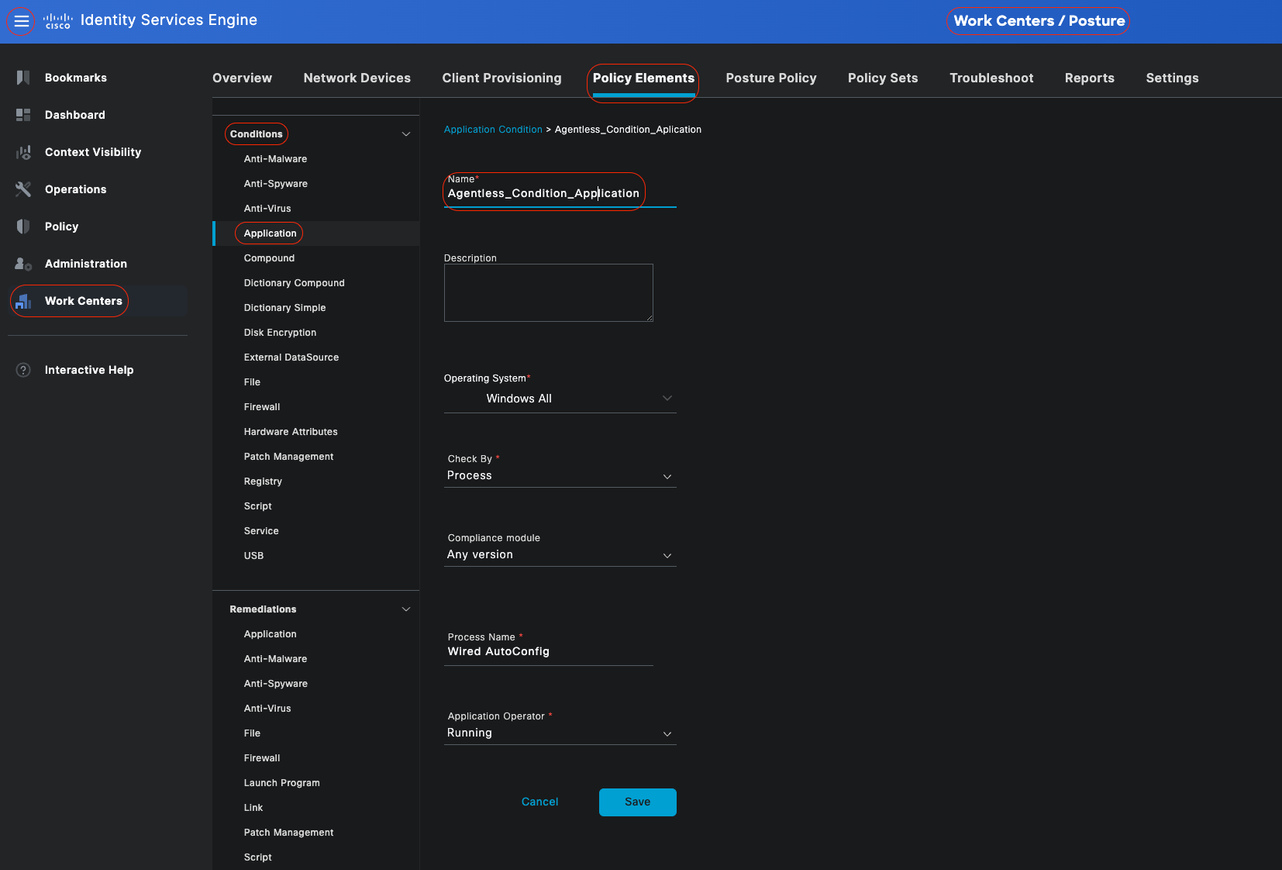
Task: Click the Process Name input field
Action: click(548, 652)
